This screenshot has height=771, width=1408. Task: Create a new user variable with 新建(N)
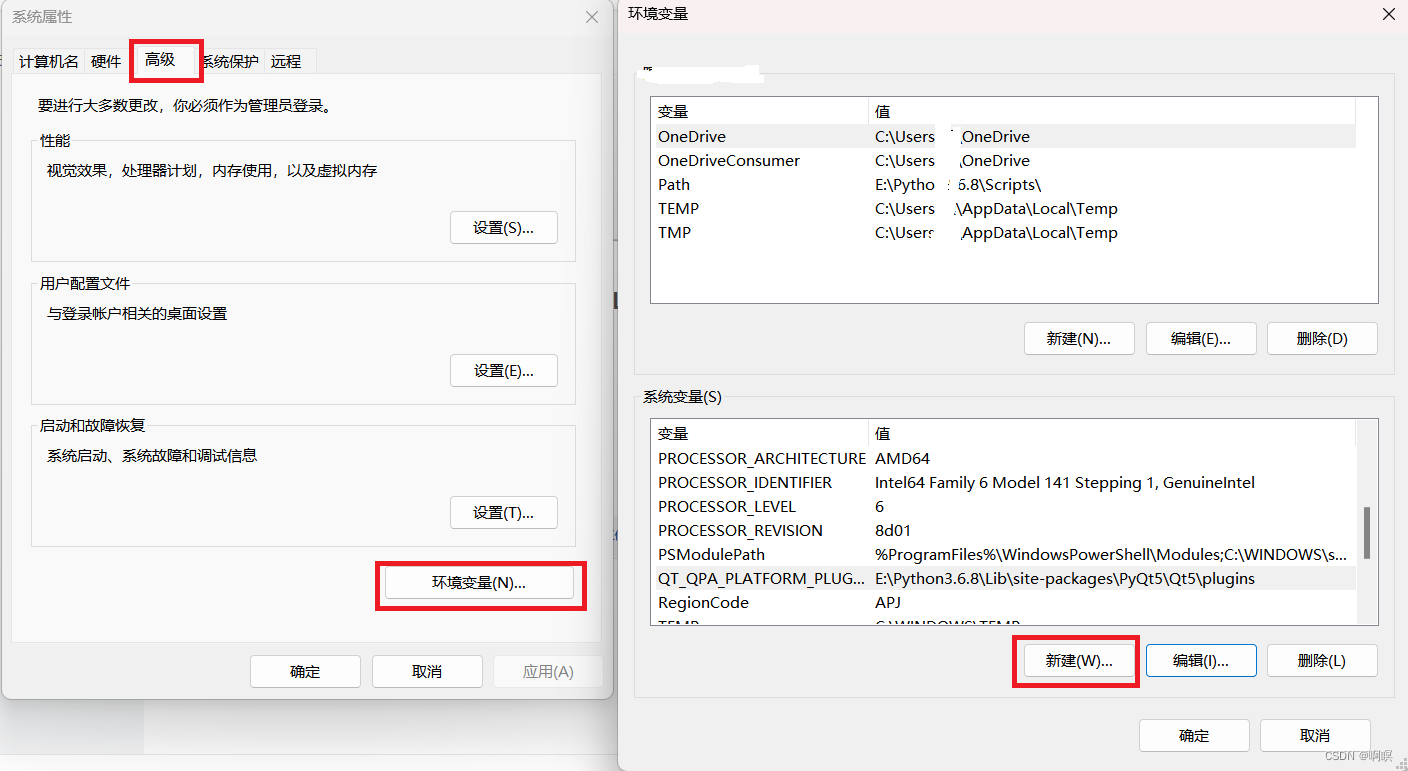click(x=1079, y=338)
